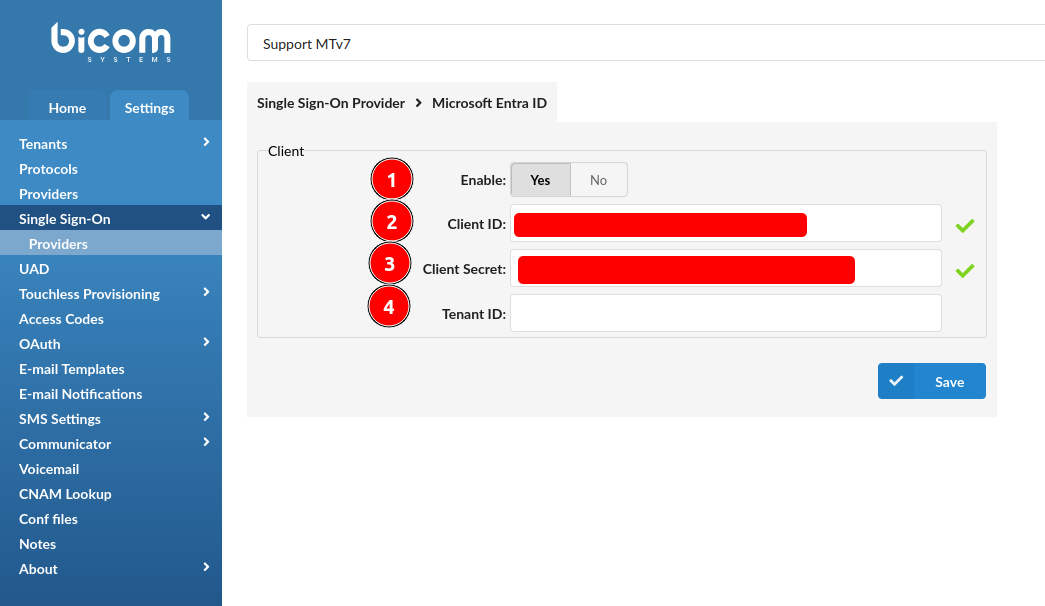The image size is (1045, 606).
Task: Click the green checkmark beside Client ID
Action: (x=964, y=226)
